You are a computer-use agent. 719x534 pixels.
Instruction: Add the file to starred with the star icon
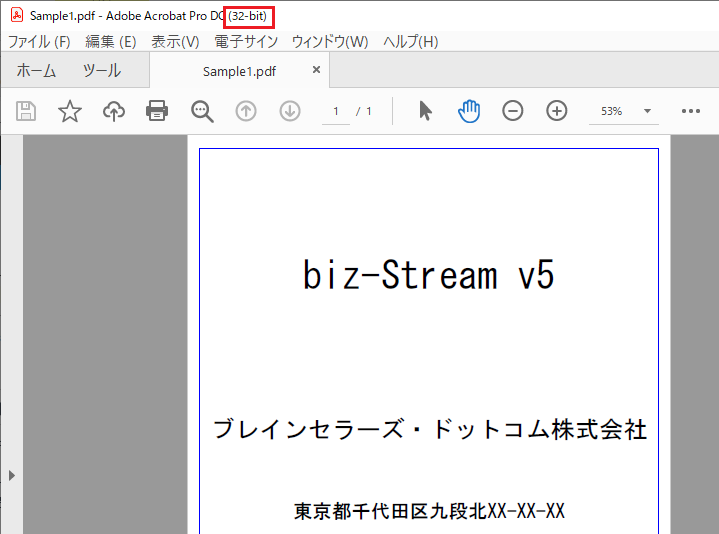tap(70, 111)
